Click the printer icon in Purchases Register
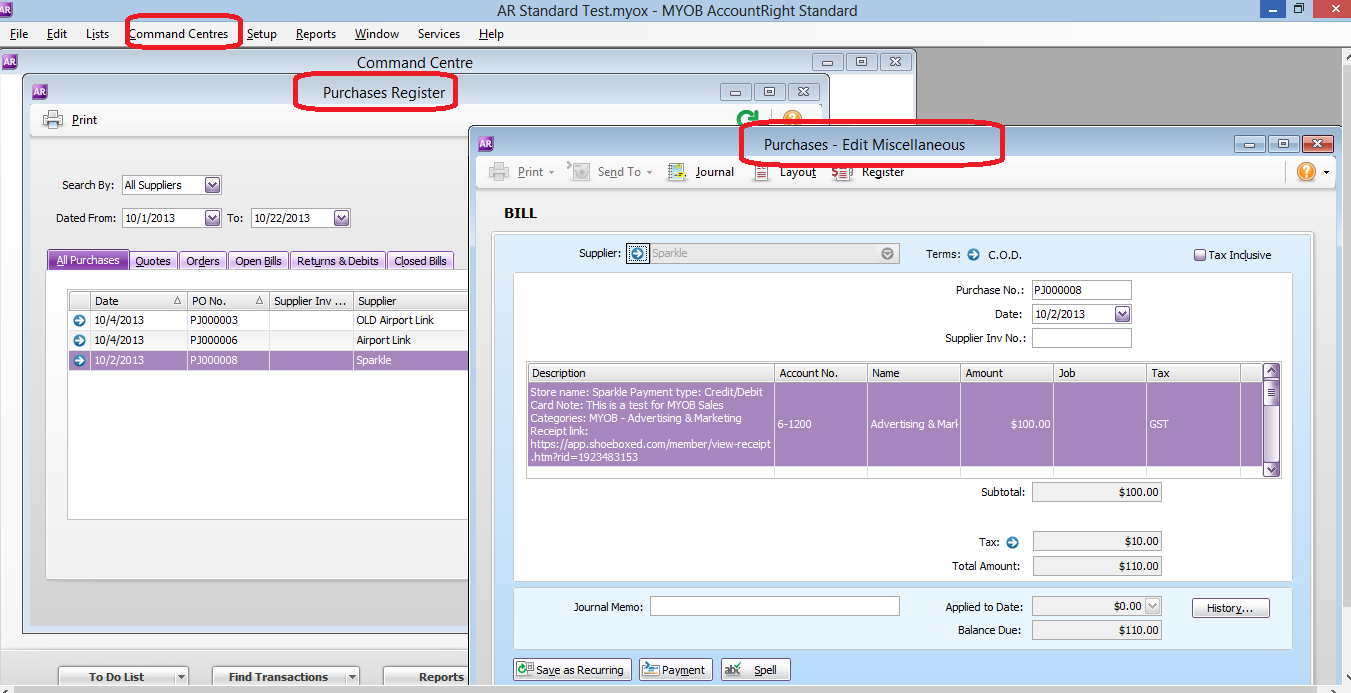1351x693 pixels. 52,120
